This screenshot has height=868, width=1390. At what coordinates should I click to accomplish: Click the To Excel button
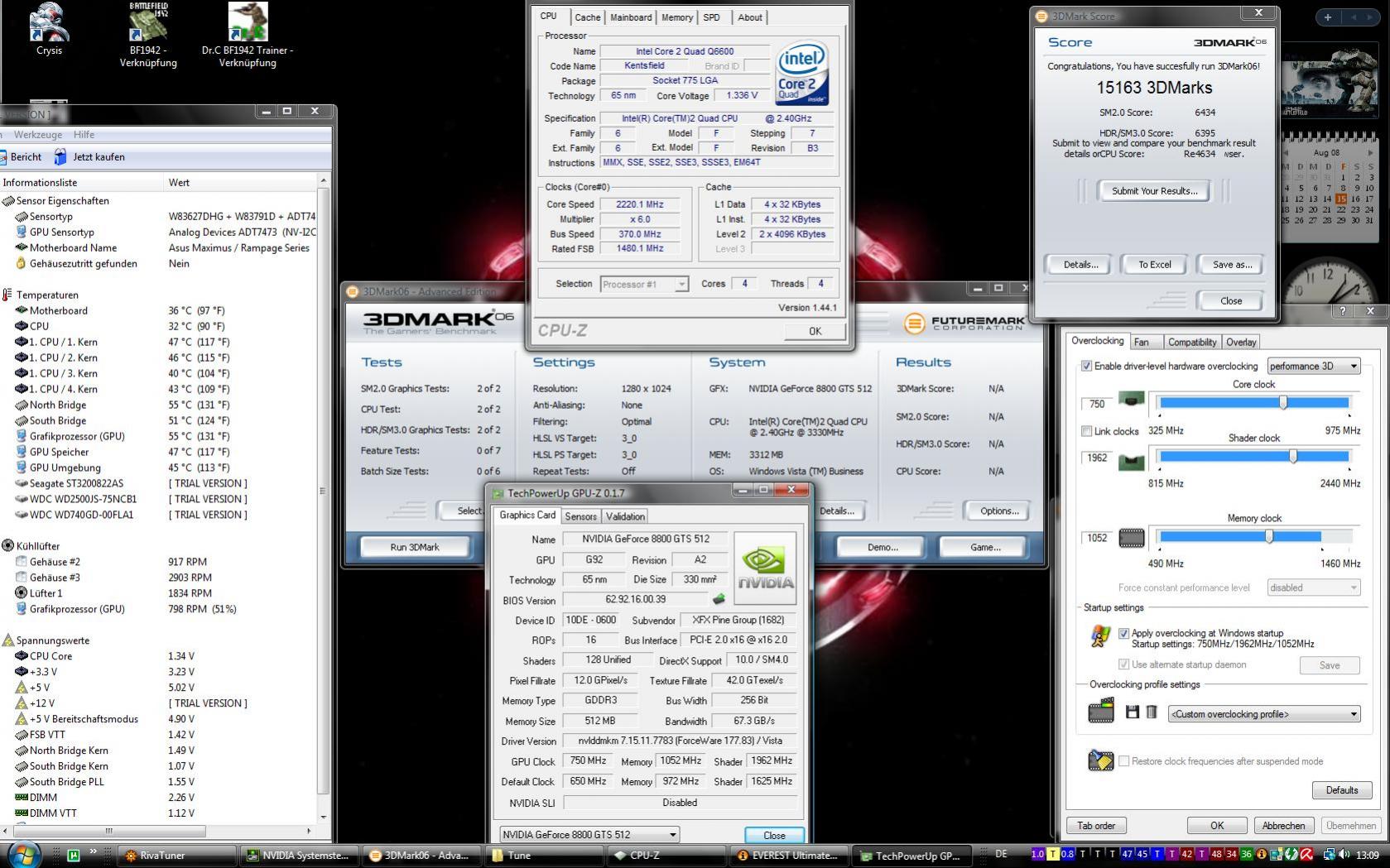[x=1154, y=265]
